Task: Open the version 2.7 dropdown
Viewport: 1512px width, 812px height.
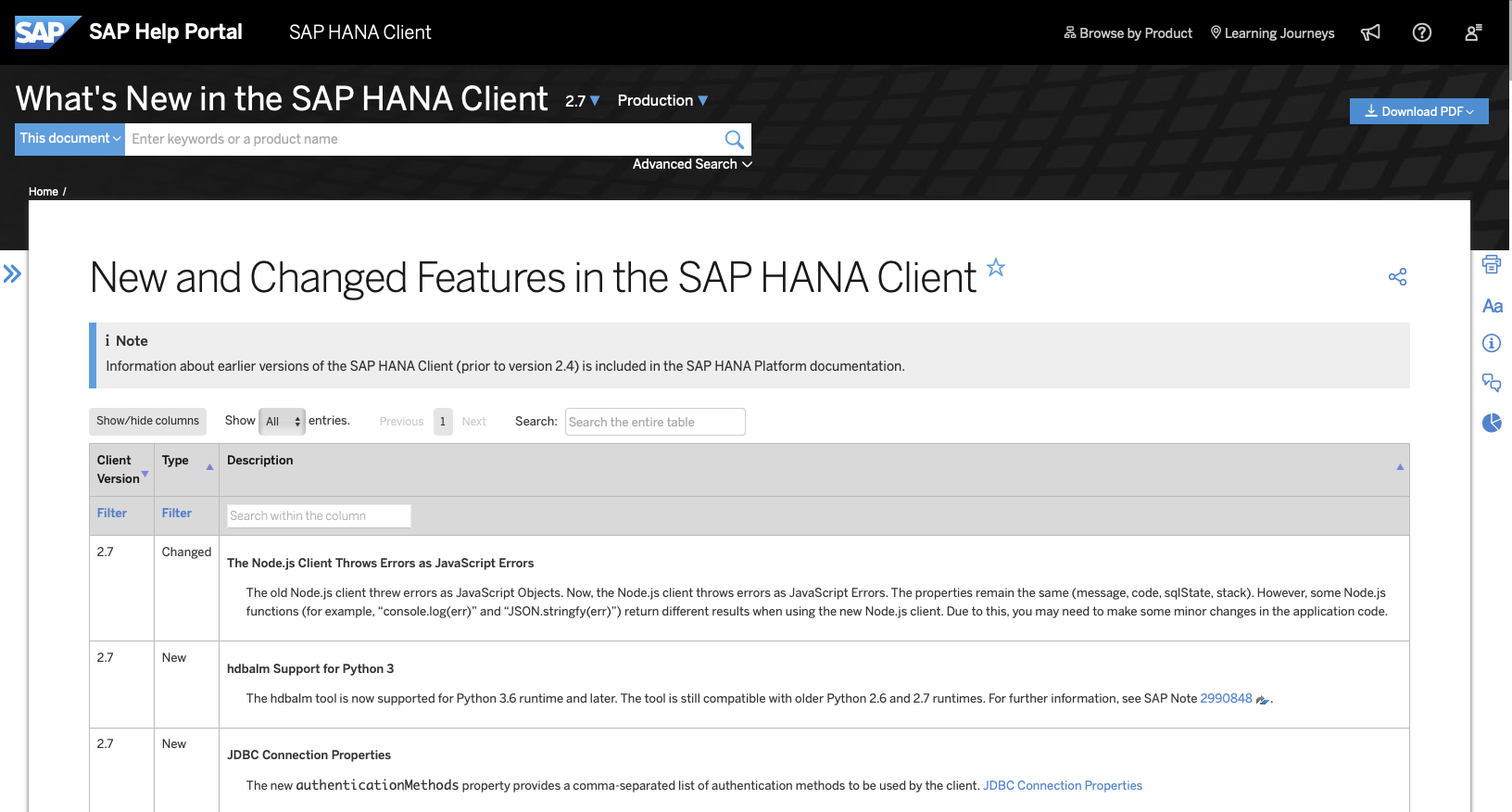Action: [x=583, y=101]
